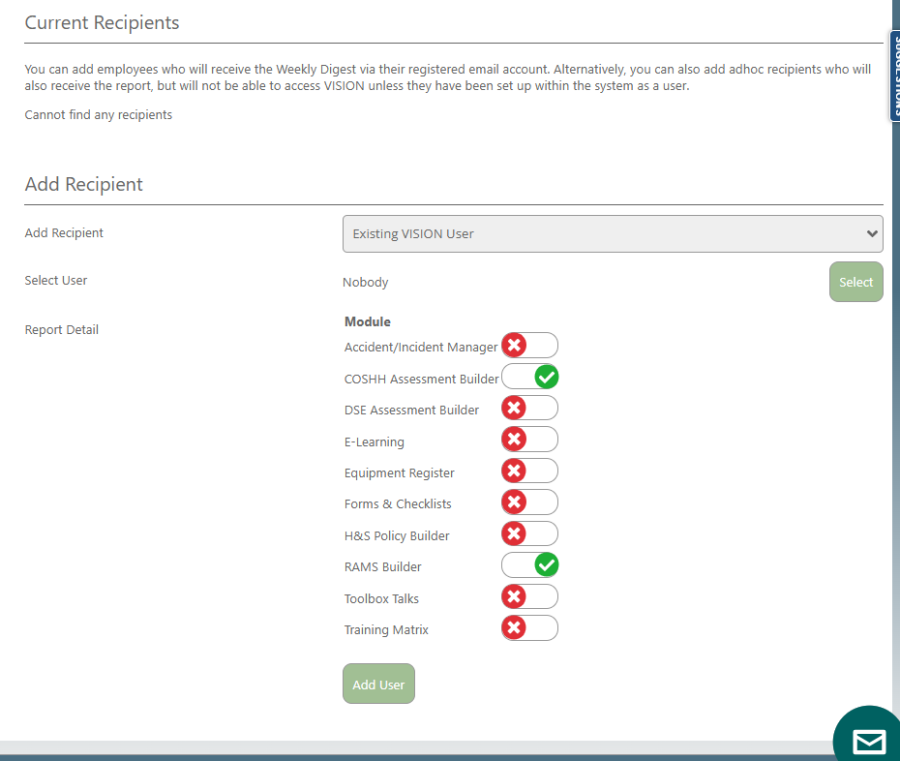Screen dimensions: 900x761
Task: Open the mail envelope chat icon
Action: tap(868, 739)
